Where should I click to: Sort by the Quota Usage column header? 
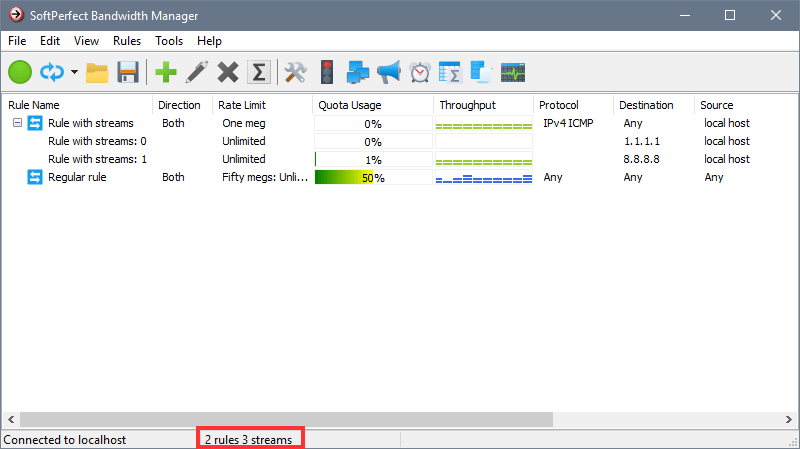point(373,105)
